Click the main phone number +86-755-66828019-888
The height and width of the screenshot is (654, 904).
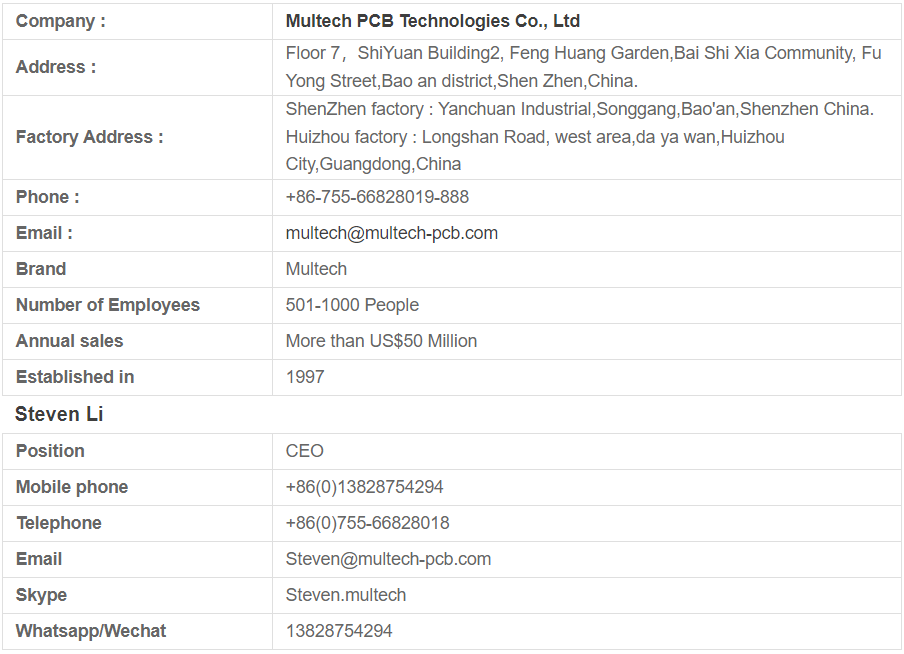pyautogui.click(x=377, y=197)
